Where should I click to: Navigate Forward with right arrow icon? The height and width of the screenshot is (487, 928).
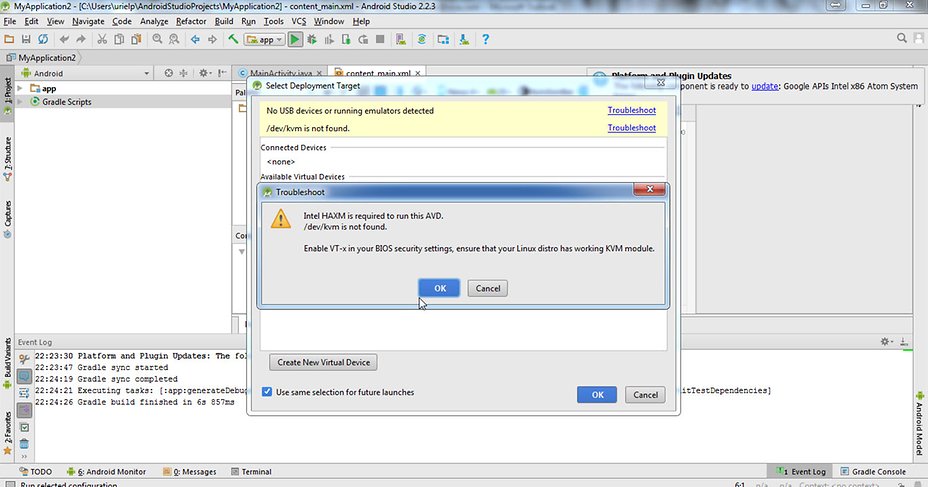(x=212, y=39)
